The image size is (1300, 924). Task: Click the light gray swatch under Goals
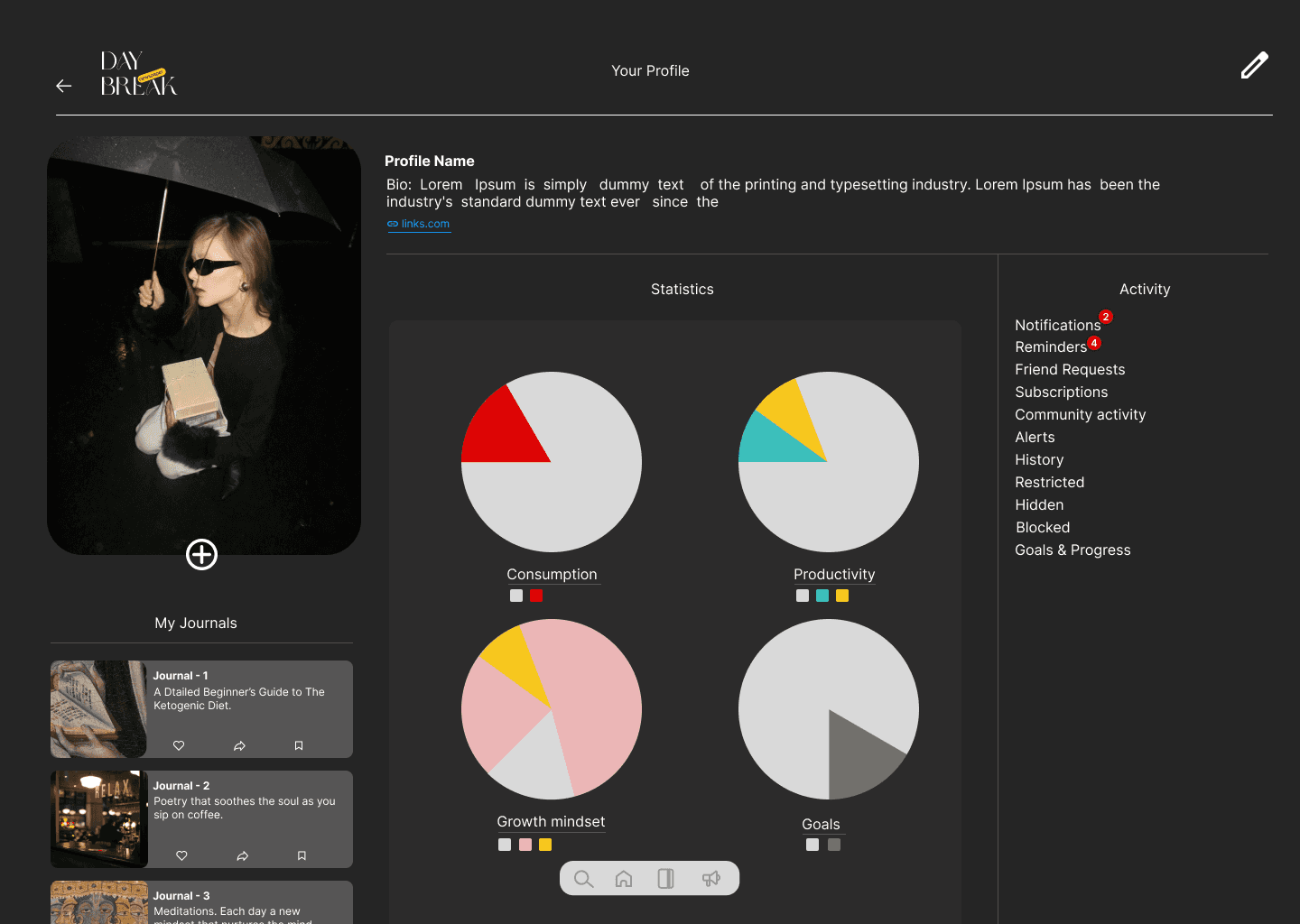click(812, 845)
